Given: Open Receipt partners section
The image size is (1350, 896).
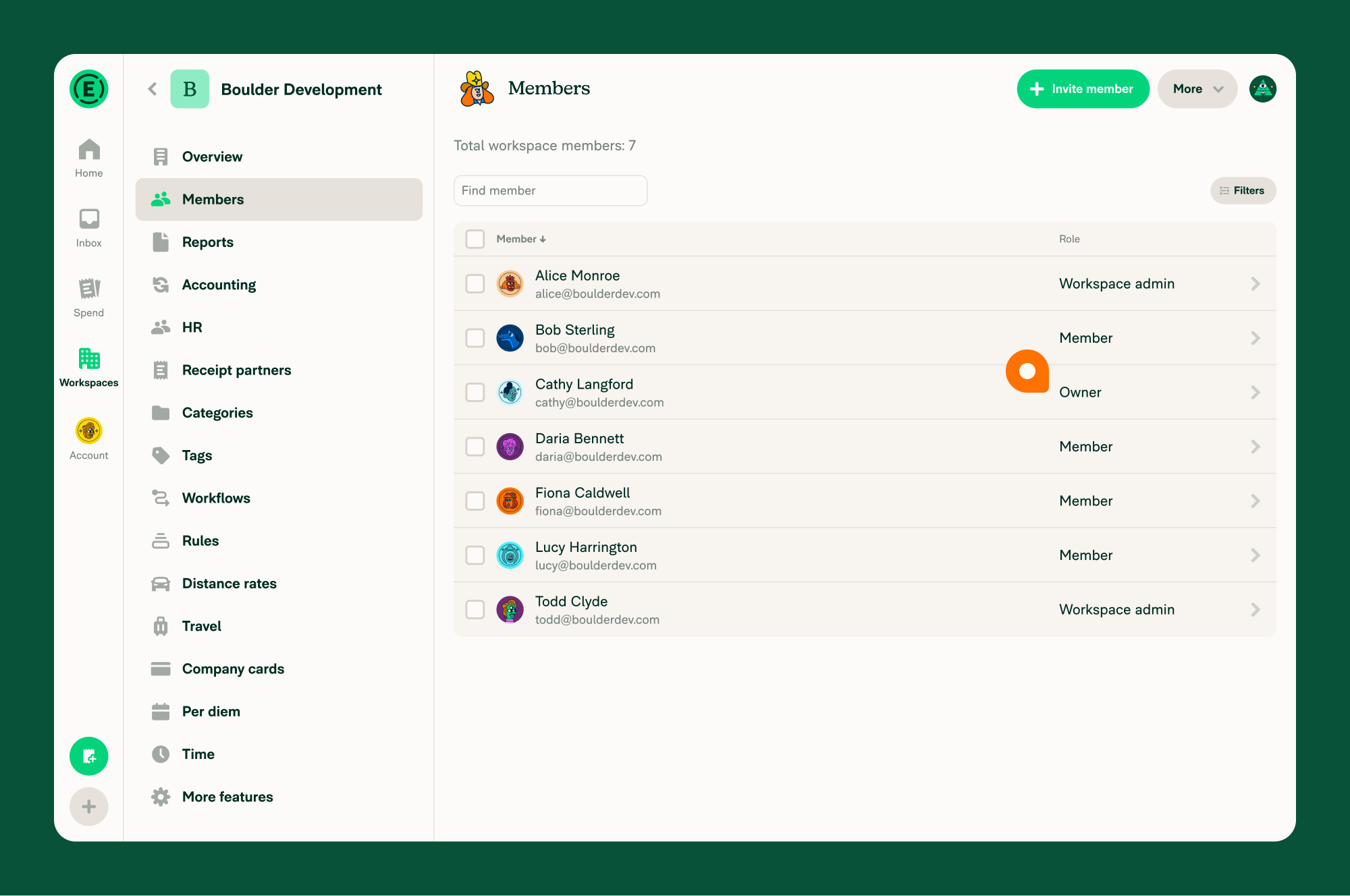Looking at the screenshot, I should click(279, 370).
